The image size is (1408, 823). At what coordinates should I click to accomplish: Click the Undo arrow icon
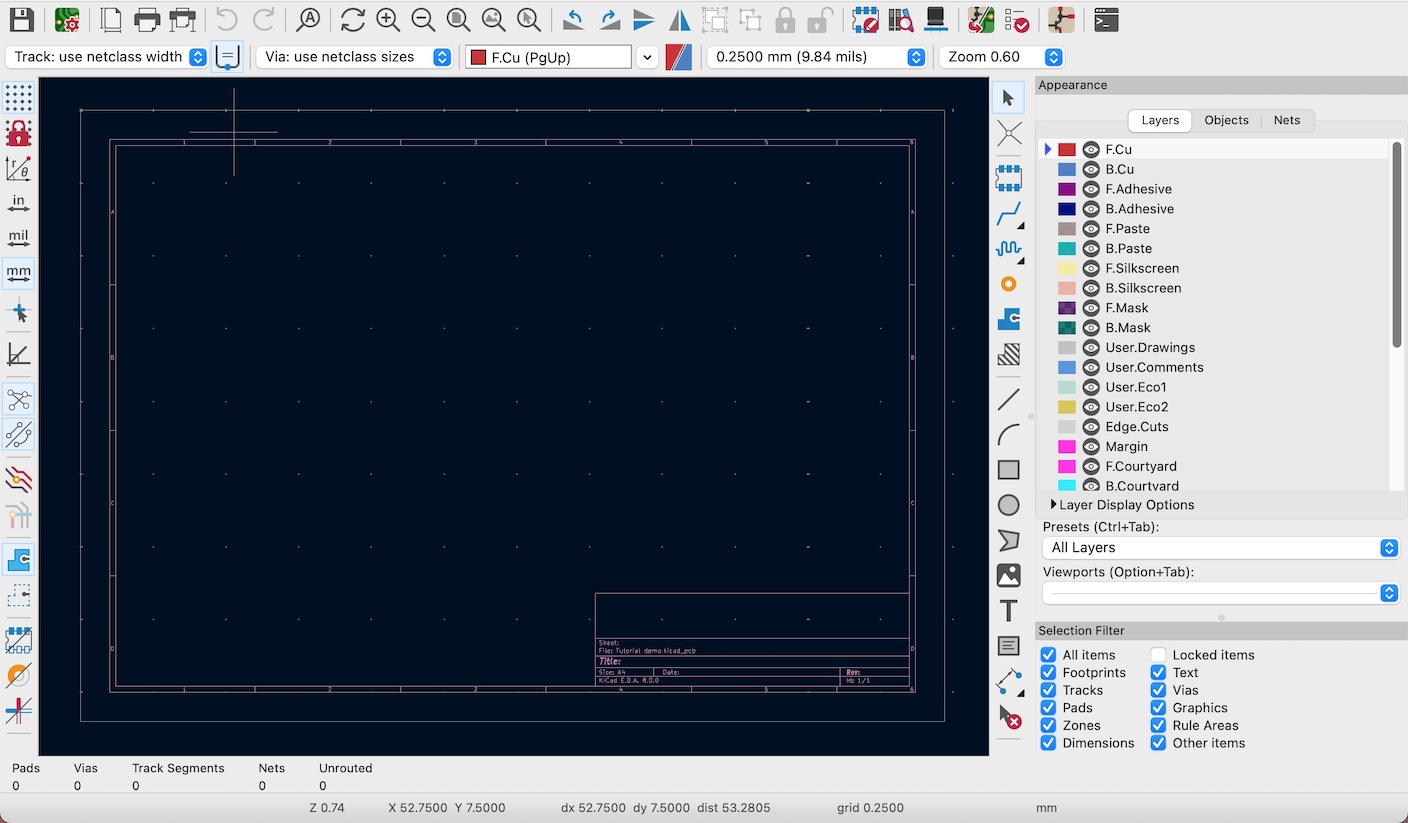(227, 19)
